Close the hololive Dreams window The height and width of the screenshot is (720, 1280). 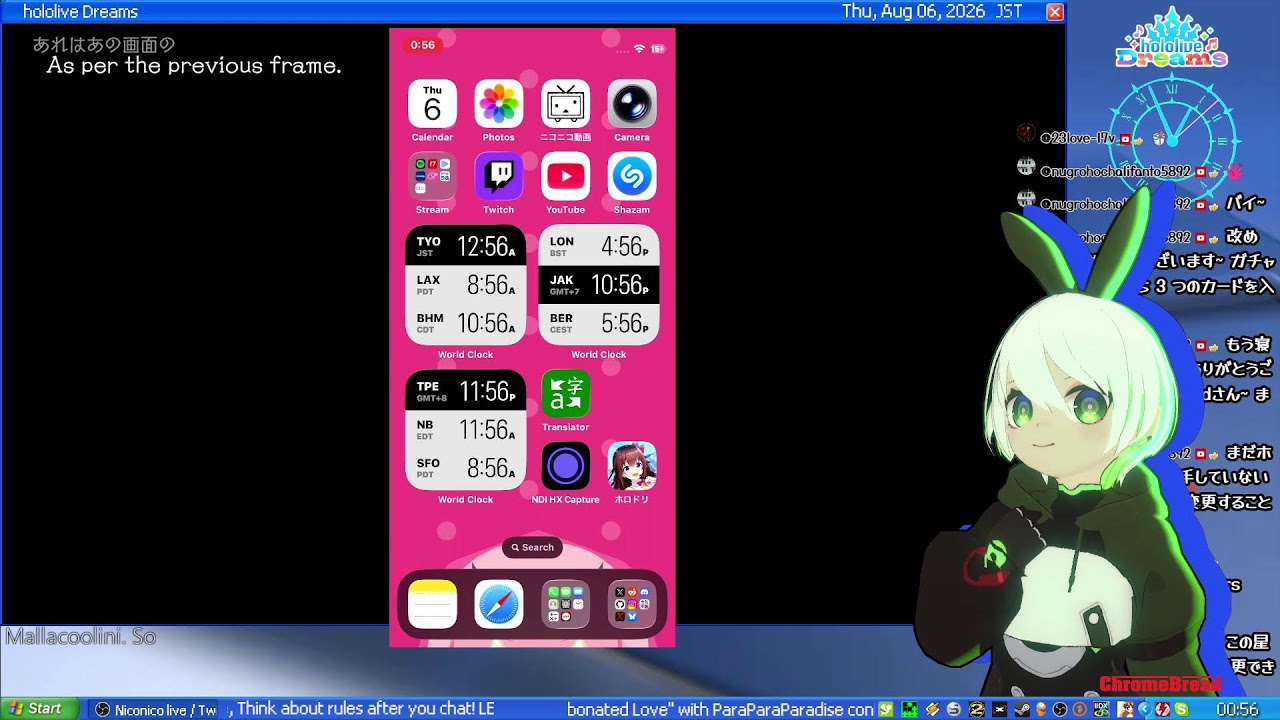(1054, 12)
